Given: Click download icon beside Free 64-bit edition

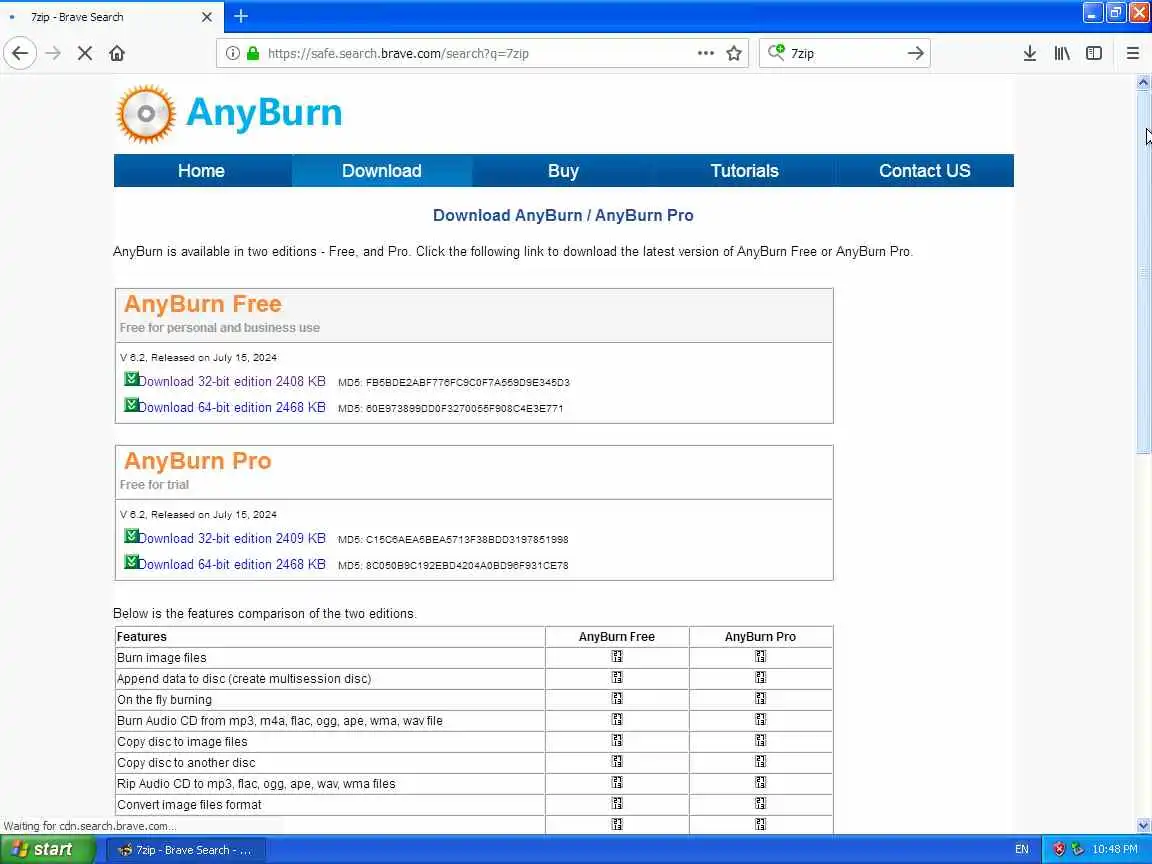Looking at the screenshot, I should click(131, 405).
